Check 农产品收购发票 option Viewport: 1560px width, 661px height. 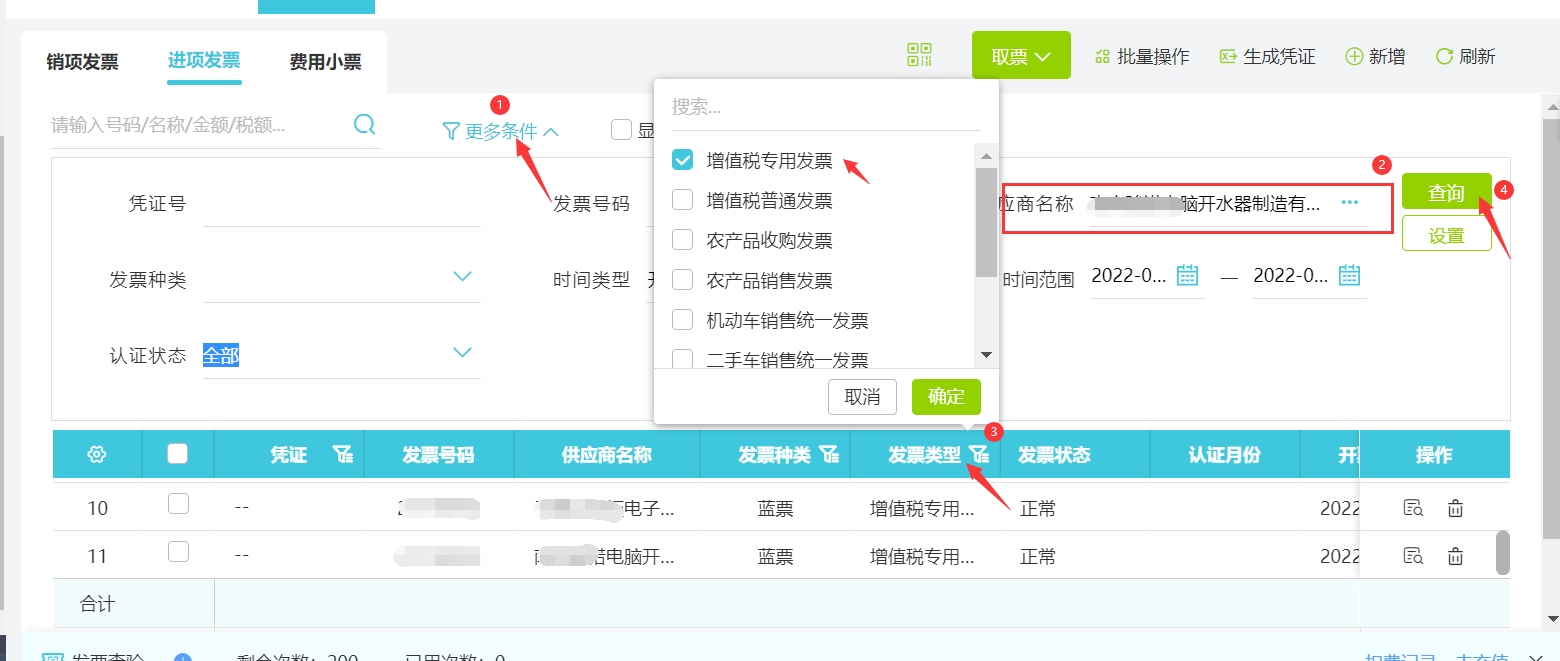[x=683, y=240]
